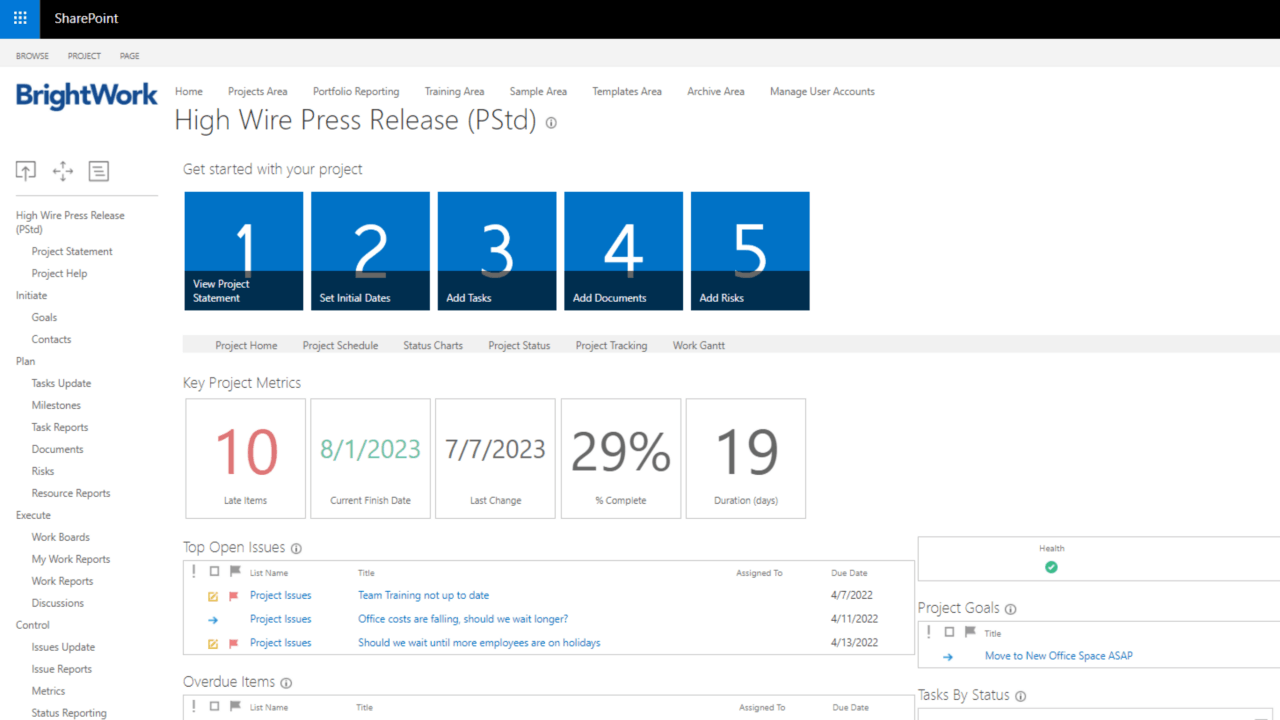The image size is (1280, 720).
Task: Open the document list icon in the sidebar toolbar
Action: pos(98,170)
